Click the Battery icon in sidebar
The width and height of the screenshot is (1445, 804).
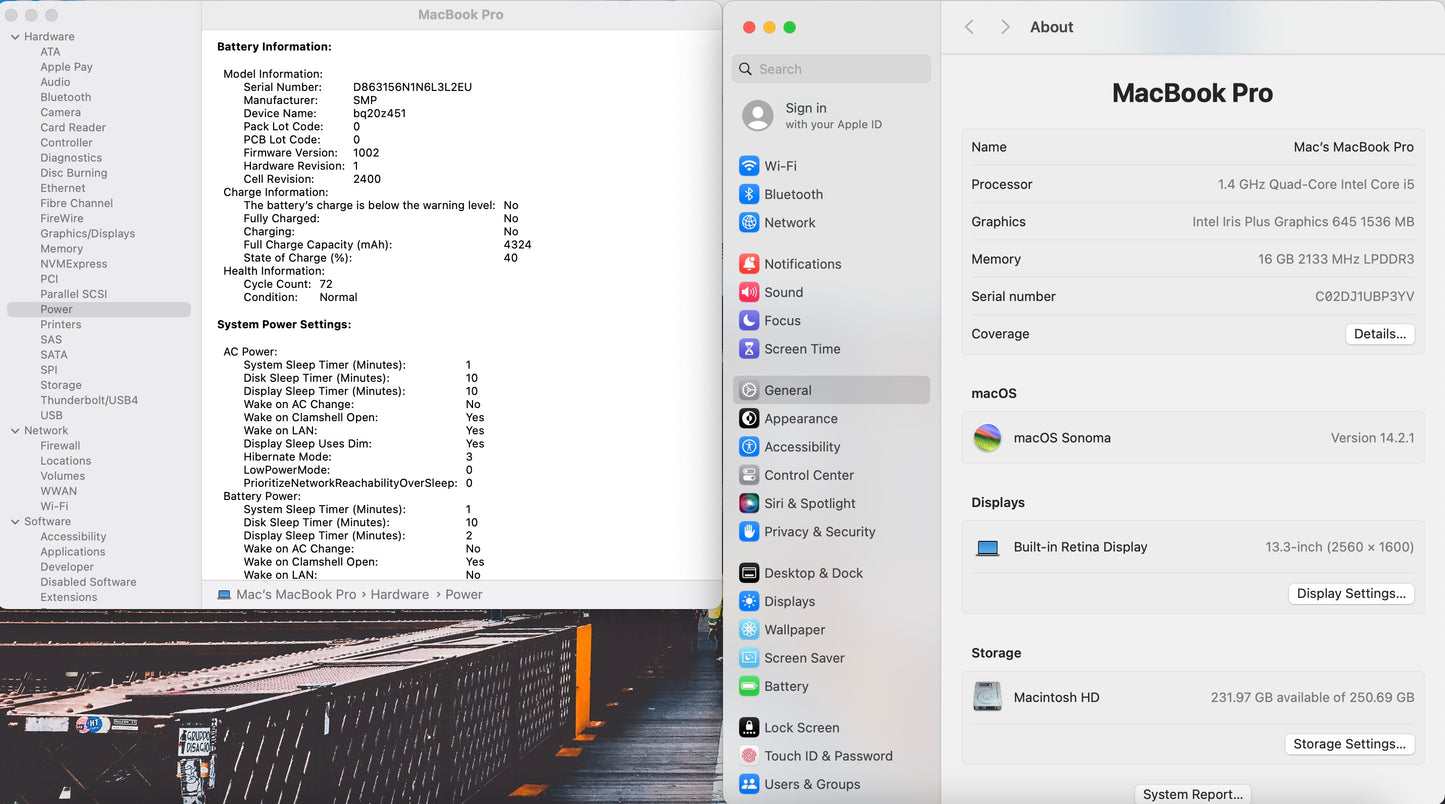point(748,687)
